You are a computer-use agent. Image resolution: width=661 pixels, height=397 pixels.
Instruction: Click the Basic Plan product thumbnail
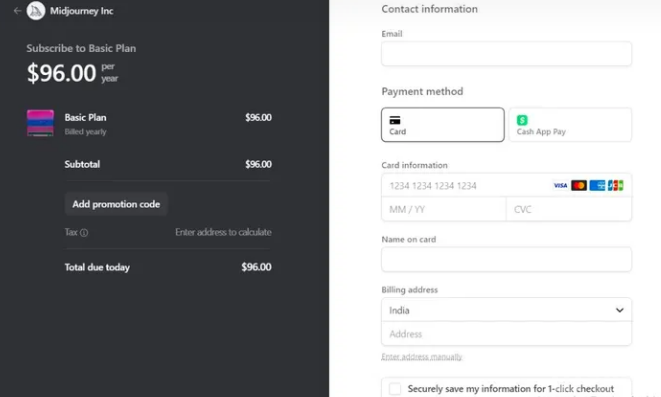coord(40,123)
